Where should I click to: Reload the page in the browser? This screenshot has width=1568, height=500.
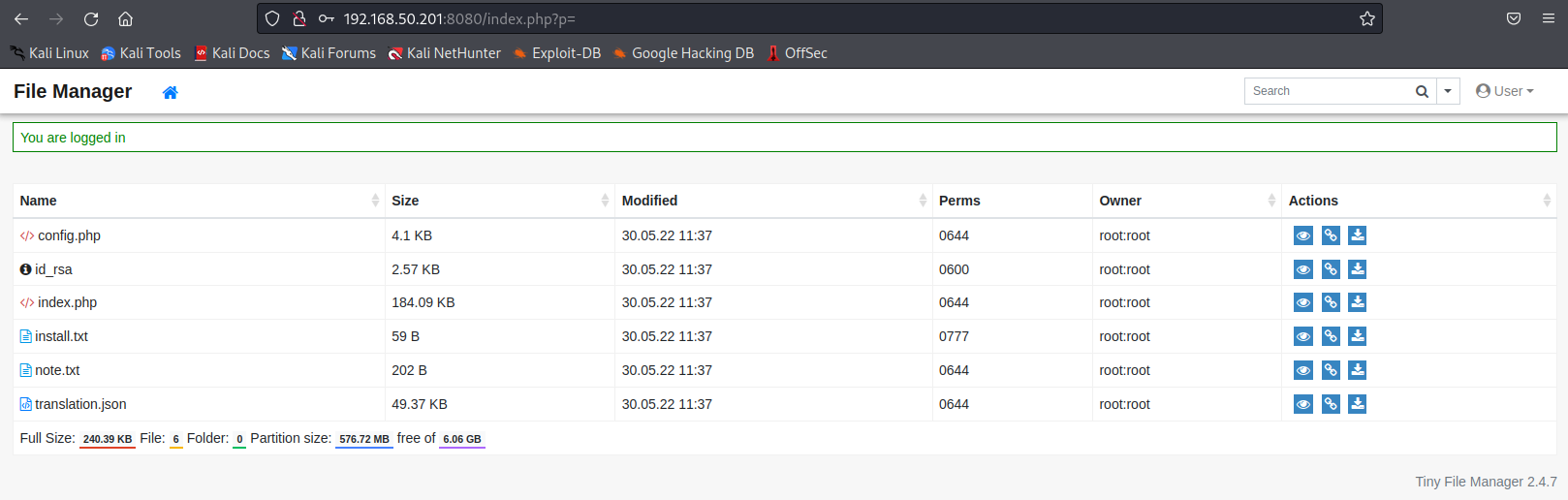(x=91, y=18)
